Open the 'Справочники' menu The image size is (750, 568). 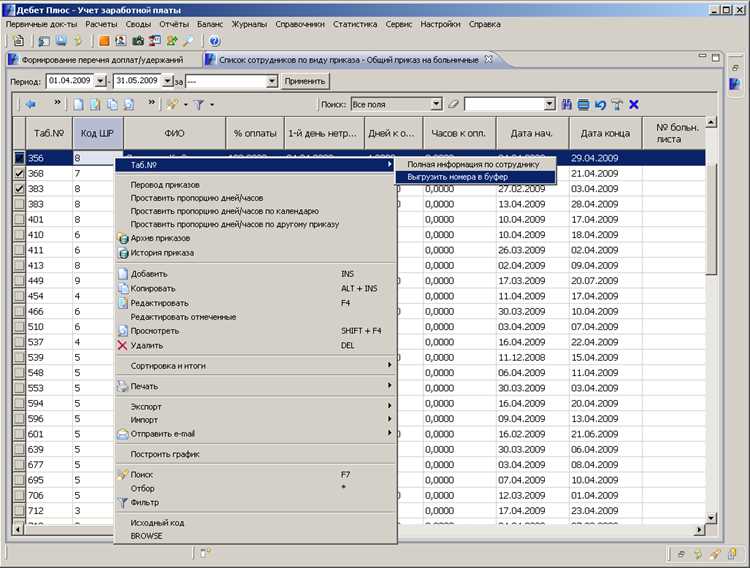(300, 24)
